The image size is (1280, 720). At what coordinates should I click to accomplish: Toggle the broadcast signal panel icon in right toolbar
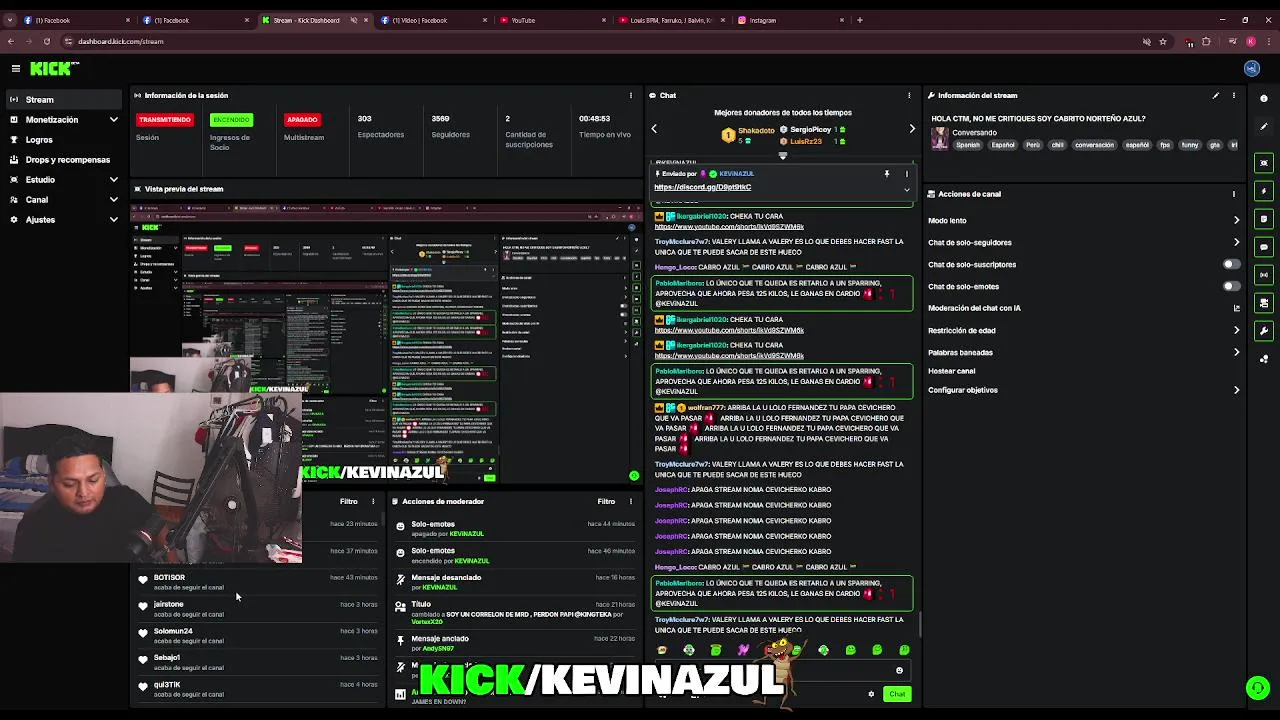[1264, 275]
